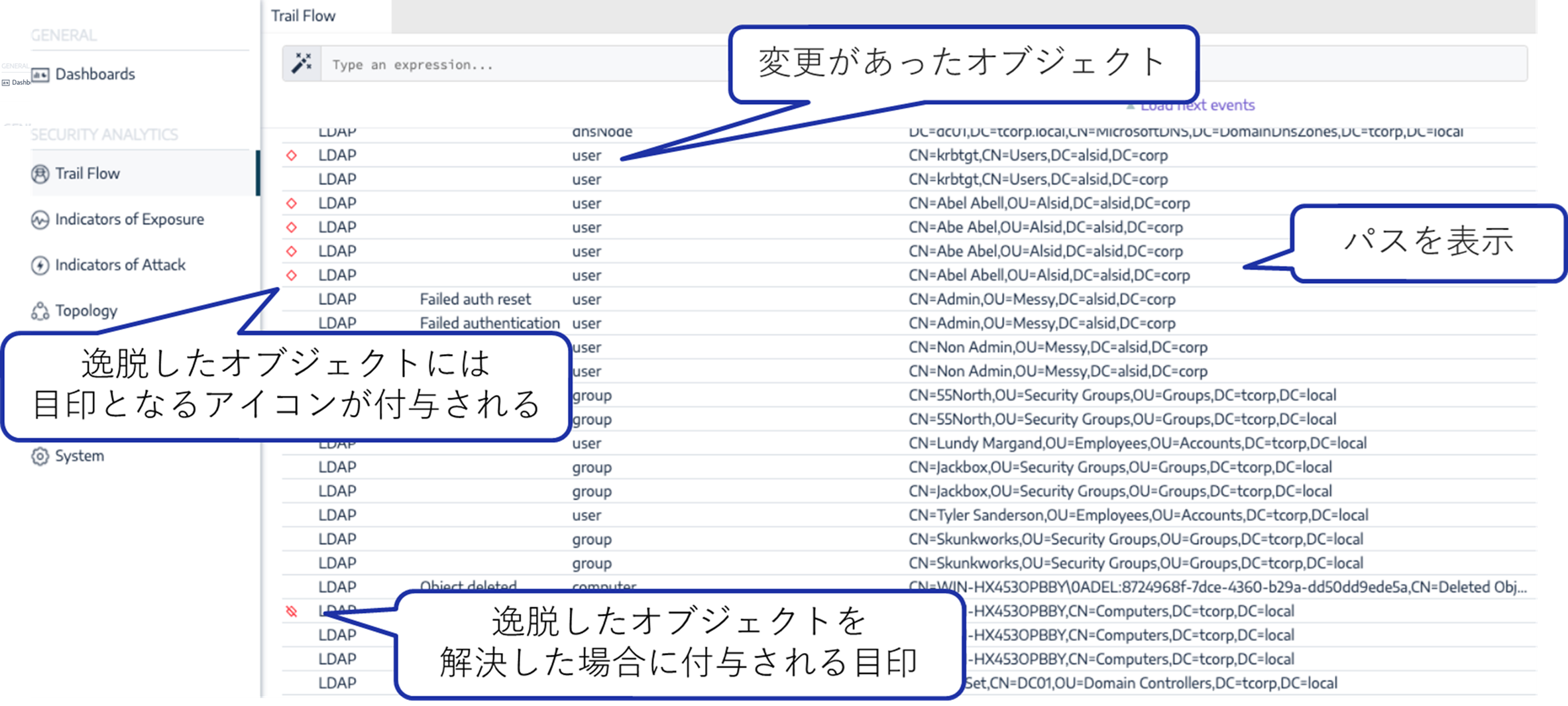Focus the Type an expression search field
Image resolution: width=1568 pixels, height=706 pixels.
pyautogui.click(x=924, y=64)
